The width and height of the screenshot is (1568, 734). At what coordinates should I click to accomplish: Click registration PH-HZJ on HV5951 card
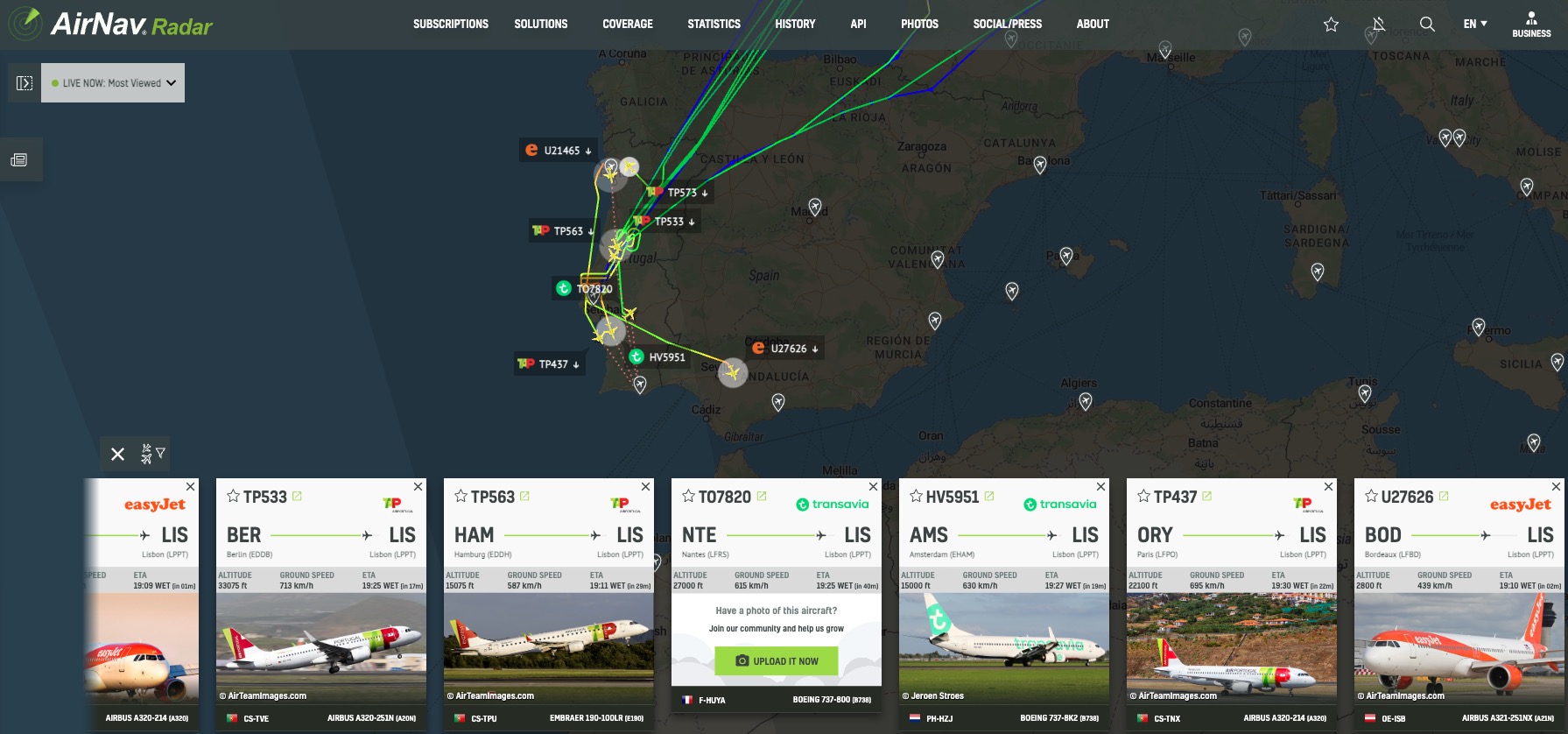939,718
